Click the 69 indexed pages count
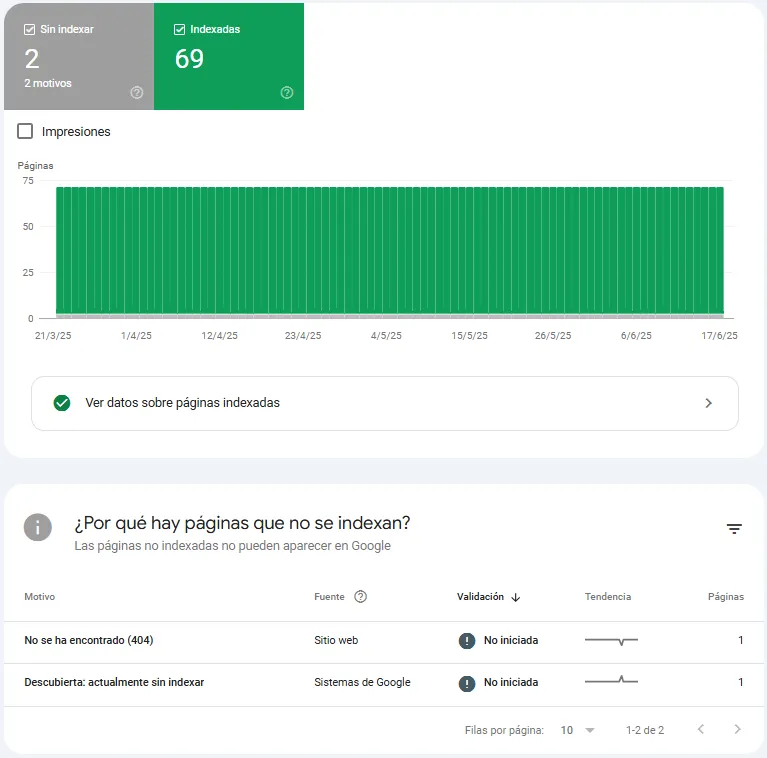 [x=189, y=59]
